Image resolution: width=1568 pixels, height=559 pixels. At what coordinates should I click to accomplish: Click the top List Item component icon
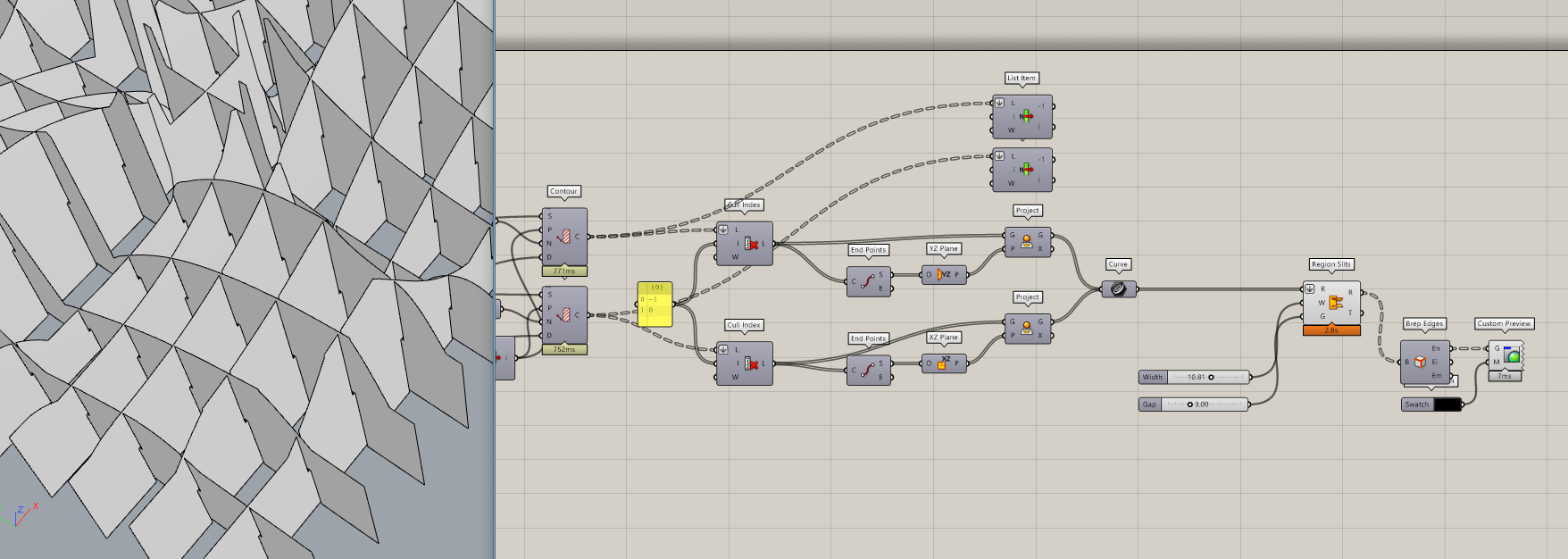[x=1026, y=116]
